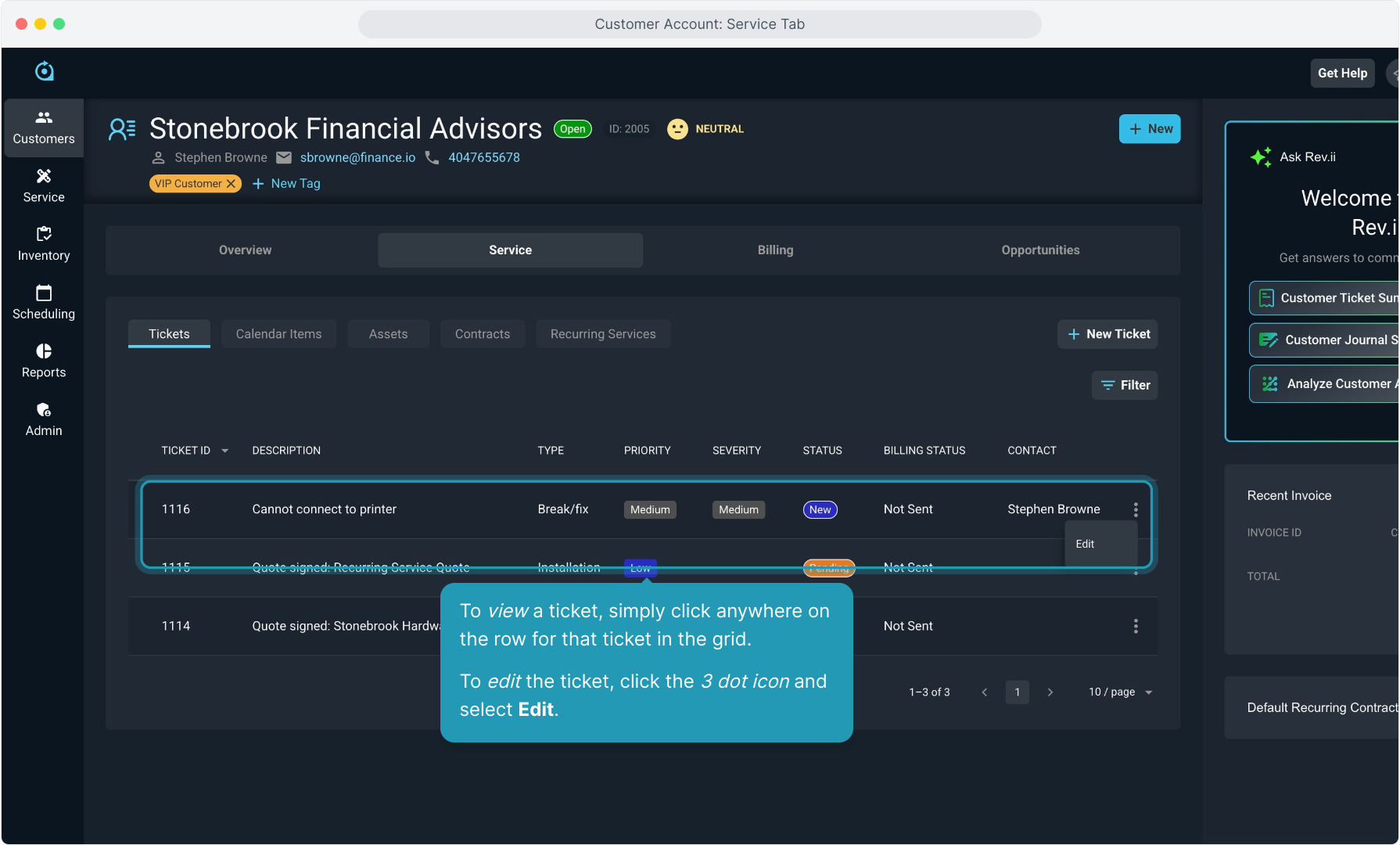This screenshot has width=1400, height=845.
Task: Remove the VIP Customer tag
Action: [x=231, y=184]
